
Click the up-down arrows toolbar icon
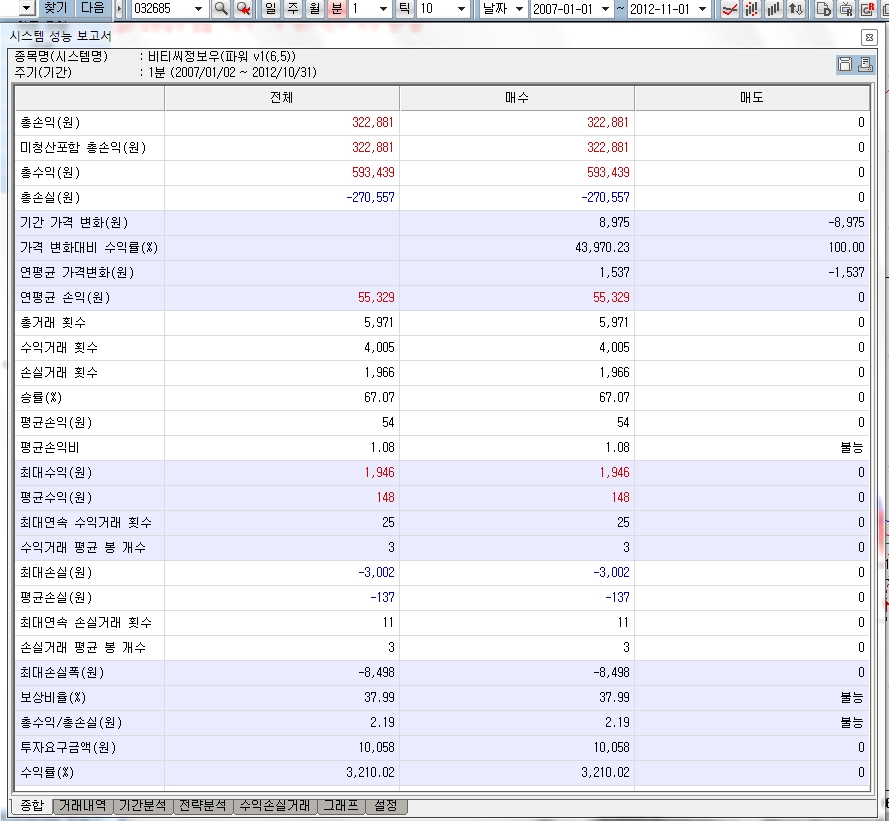click(795, 9)
